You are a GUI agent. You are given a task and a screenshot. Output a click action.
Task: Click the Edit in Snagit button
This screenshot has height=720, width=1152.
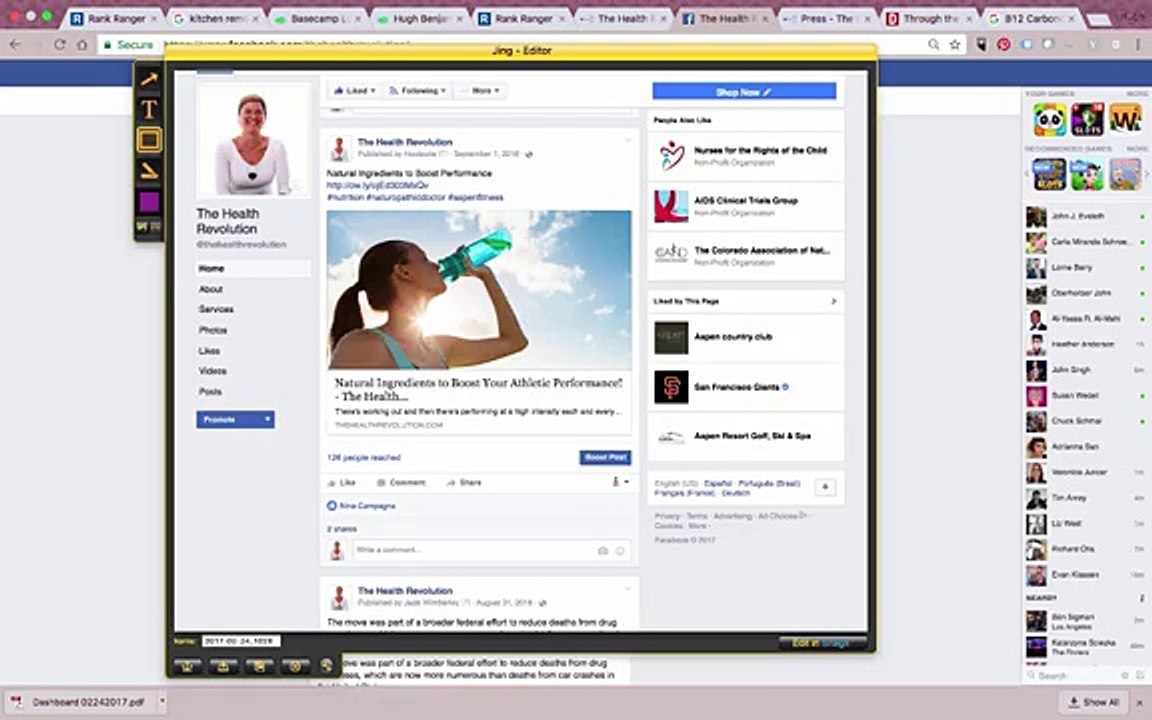click(821, 643)
